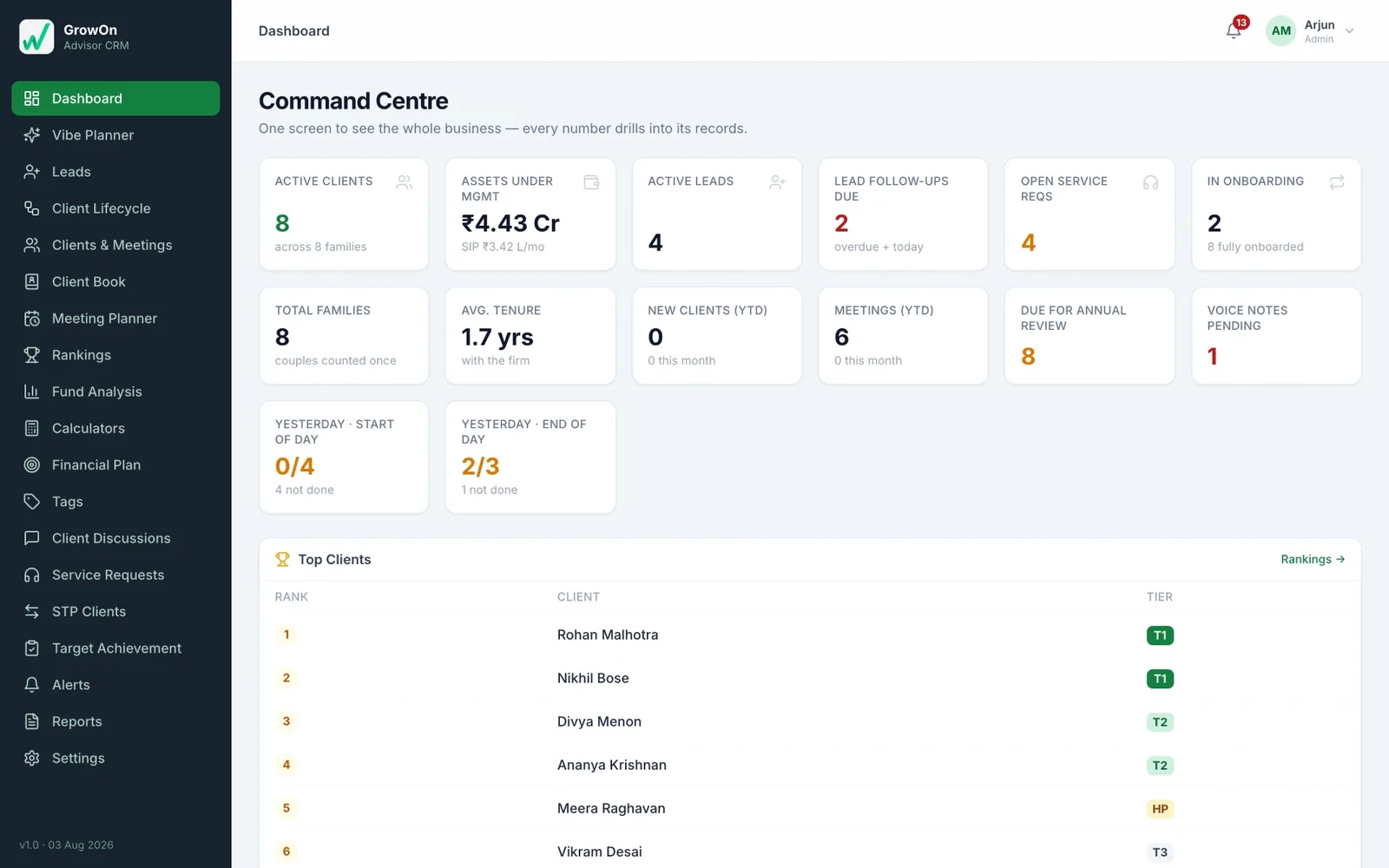Click the Dashboard grid icon in sidebar
The width and height of the screenshot is (1389, 868).
pyautogui.click(x=32, y=98)
